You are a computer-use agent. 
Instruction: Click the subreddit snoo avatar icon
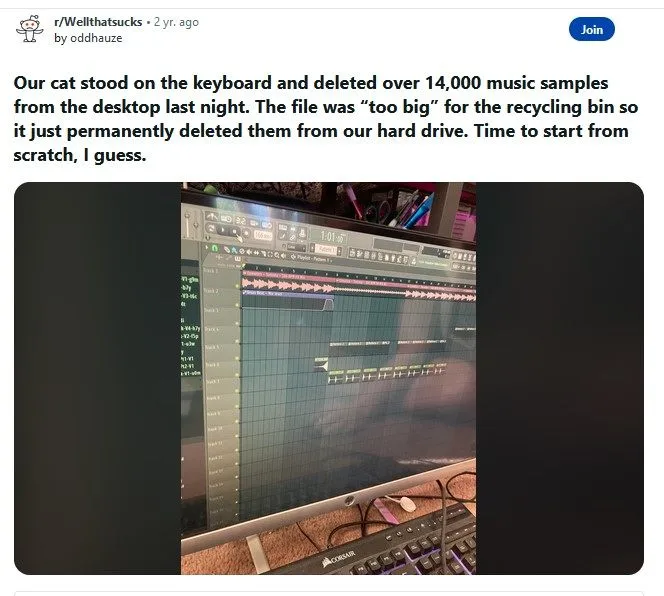(30, 28)
